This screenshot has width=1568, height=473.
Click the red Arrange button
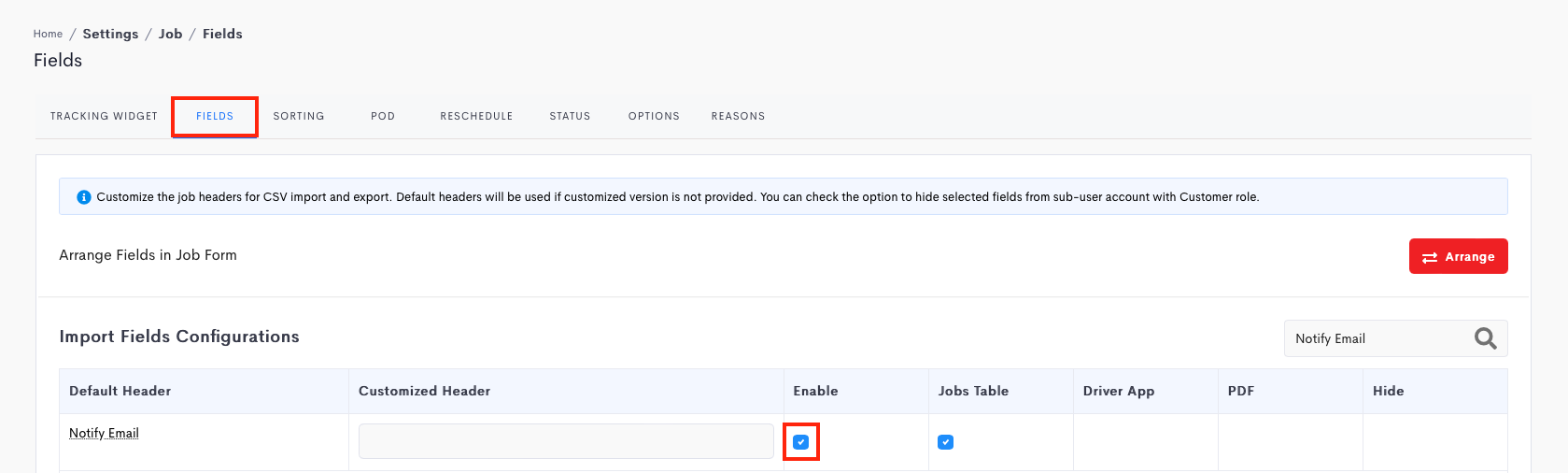coord(1458,256)
